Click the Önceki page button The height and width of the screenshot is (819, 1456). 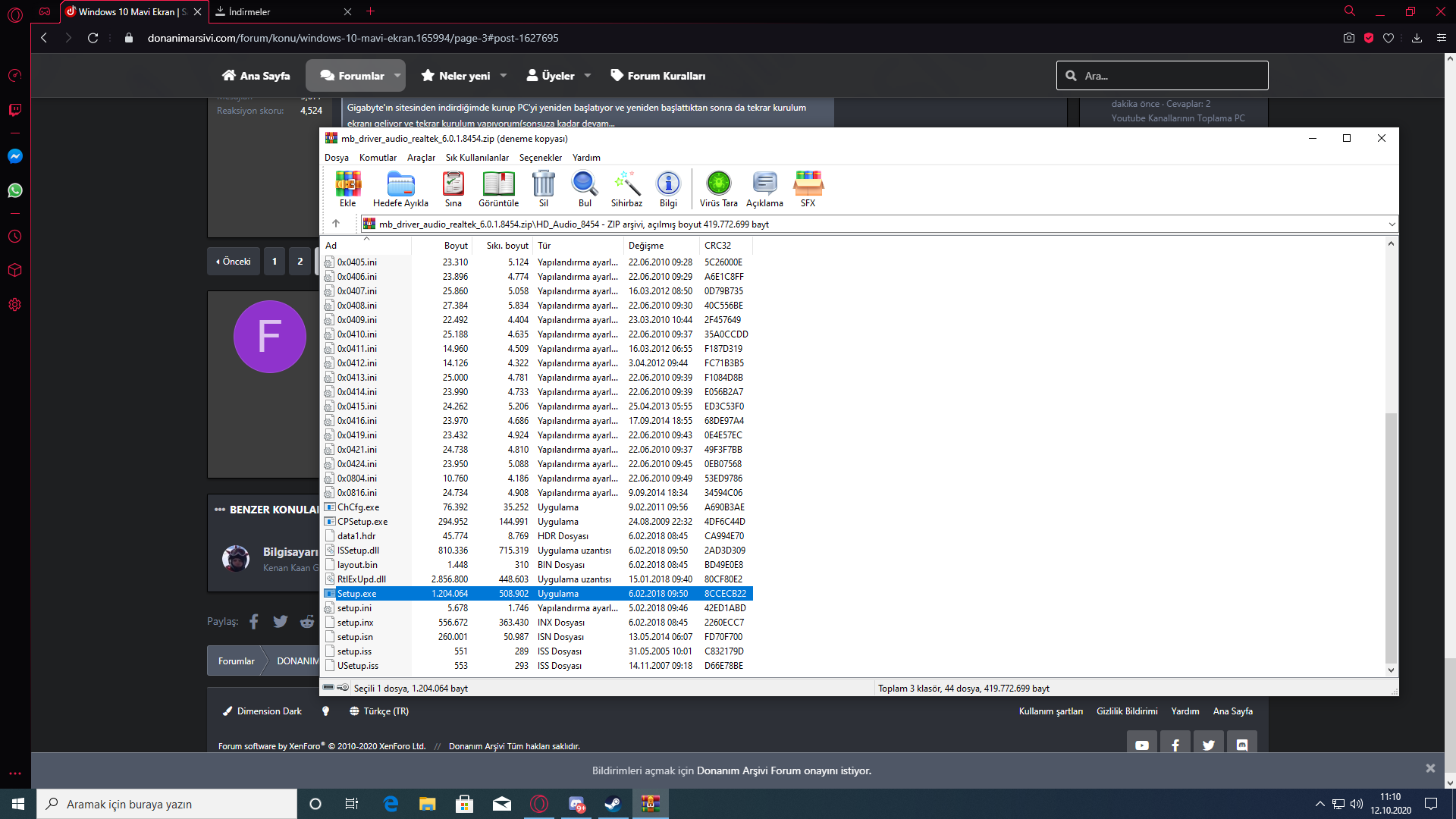pos(234,262)
